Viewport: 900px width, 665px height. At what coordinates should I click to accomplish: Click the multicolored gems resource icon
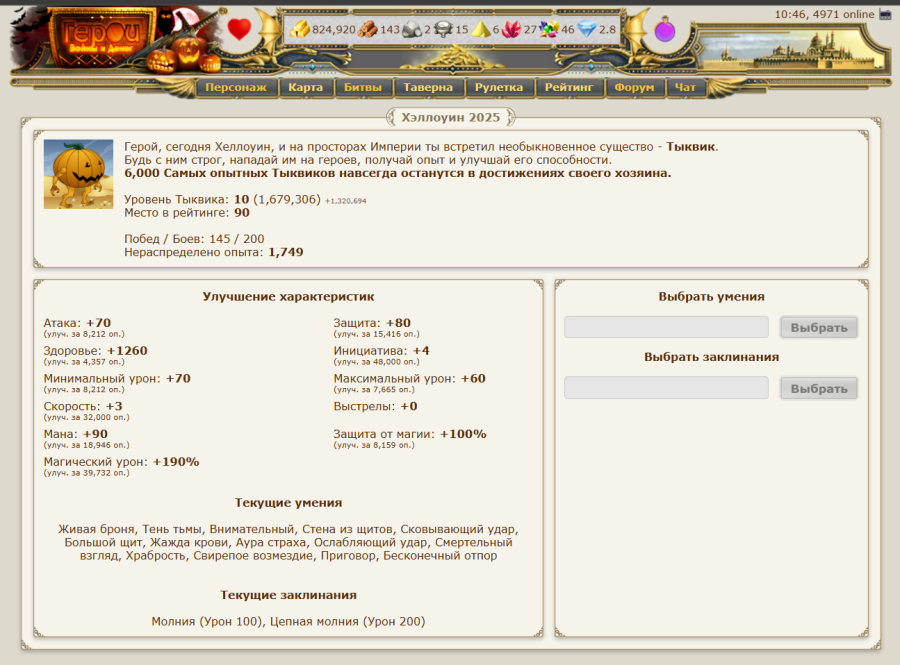click(549, 30)
